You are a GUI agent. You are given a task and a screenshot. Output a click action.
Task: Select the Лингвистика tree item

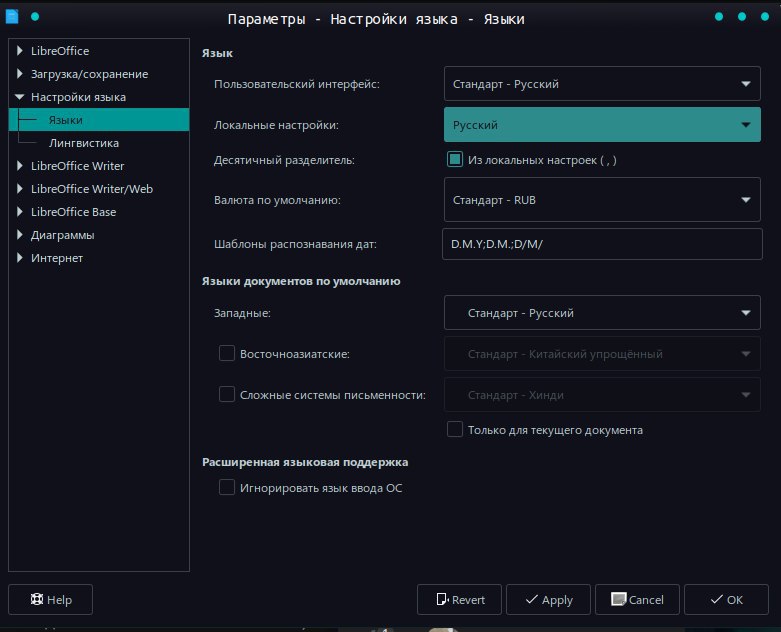coord(84,143)
